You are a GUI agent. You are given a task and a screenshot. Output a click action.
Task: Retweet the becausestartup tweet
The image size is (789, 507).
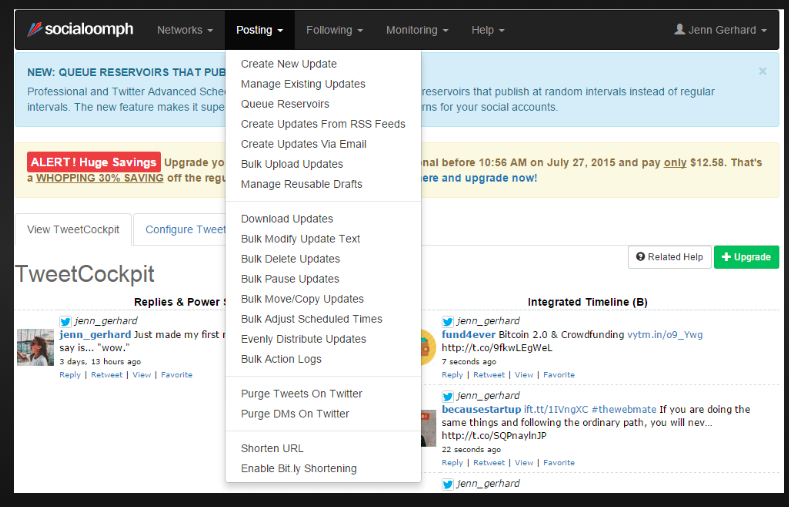(x=489, y=463)
